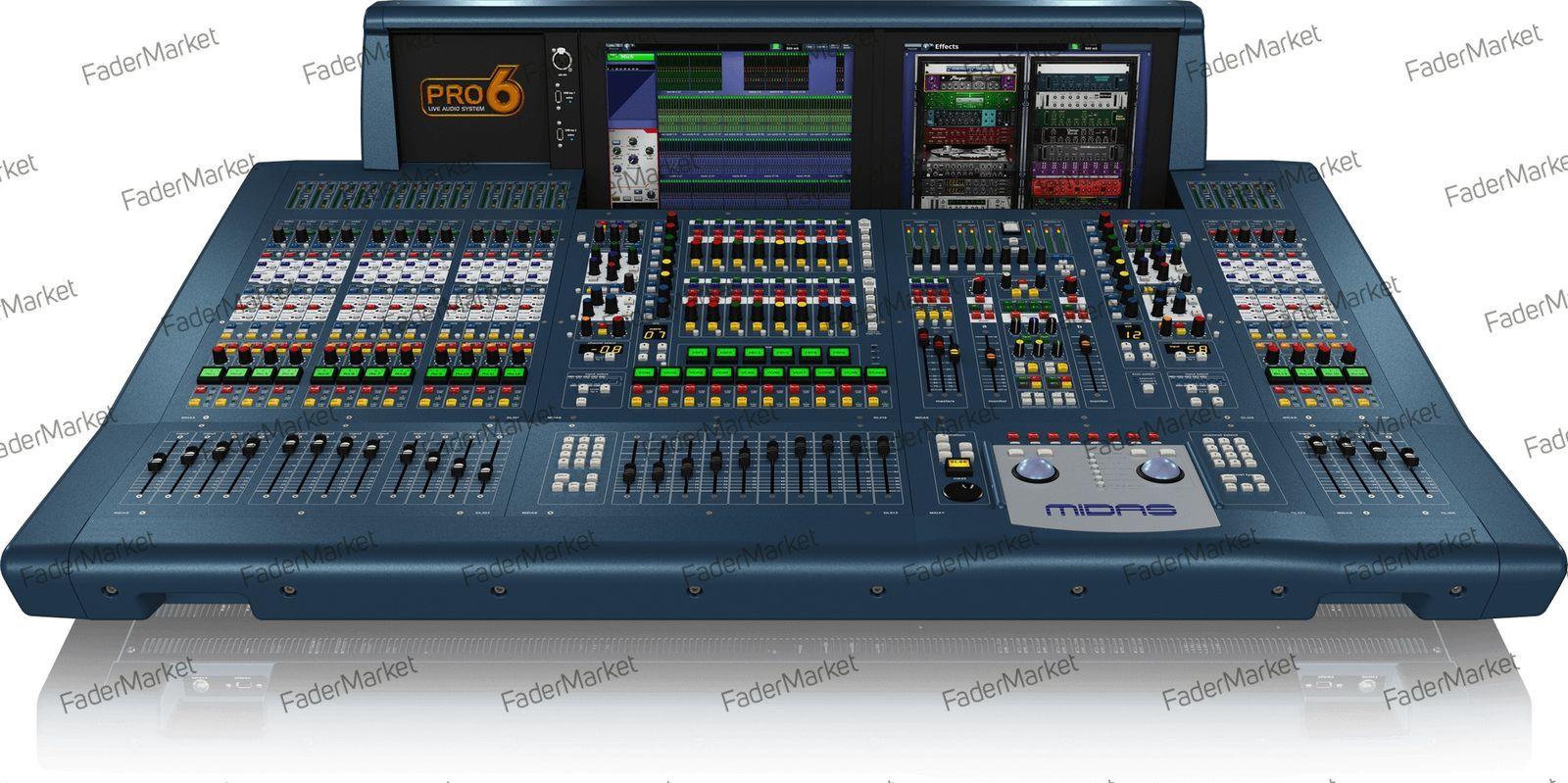Toggle the first red button above the trackballs

pos(1013,438)
